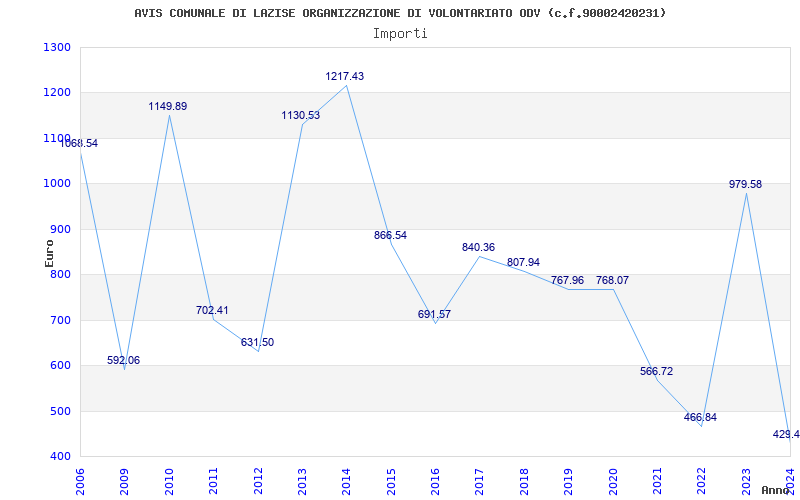Click the 1000 y-axis tick label
This screenshot has width=800, height=500.
coord(57,184)
